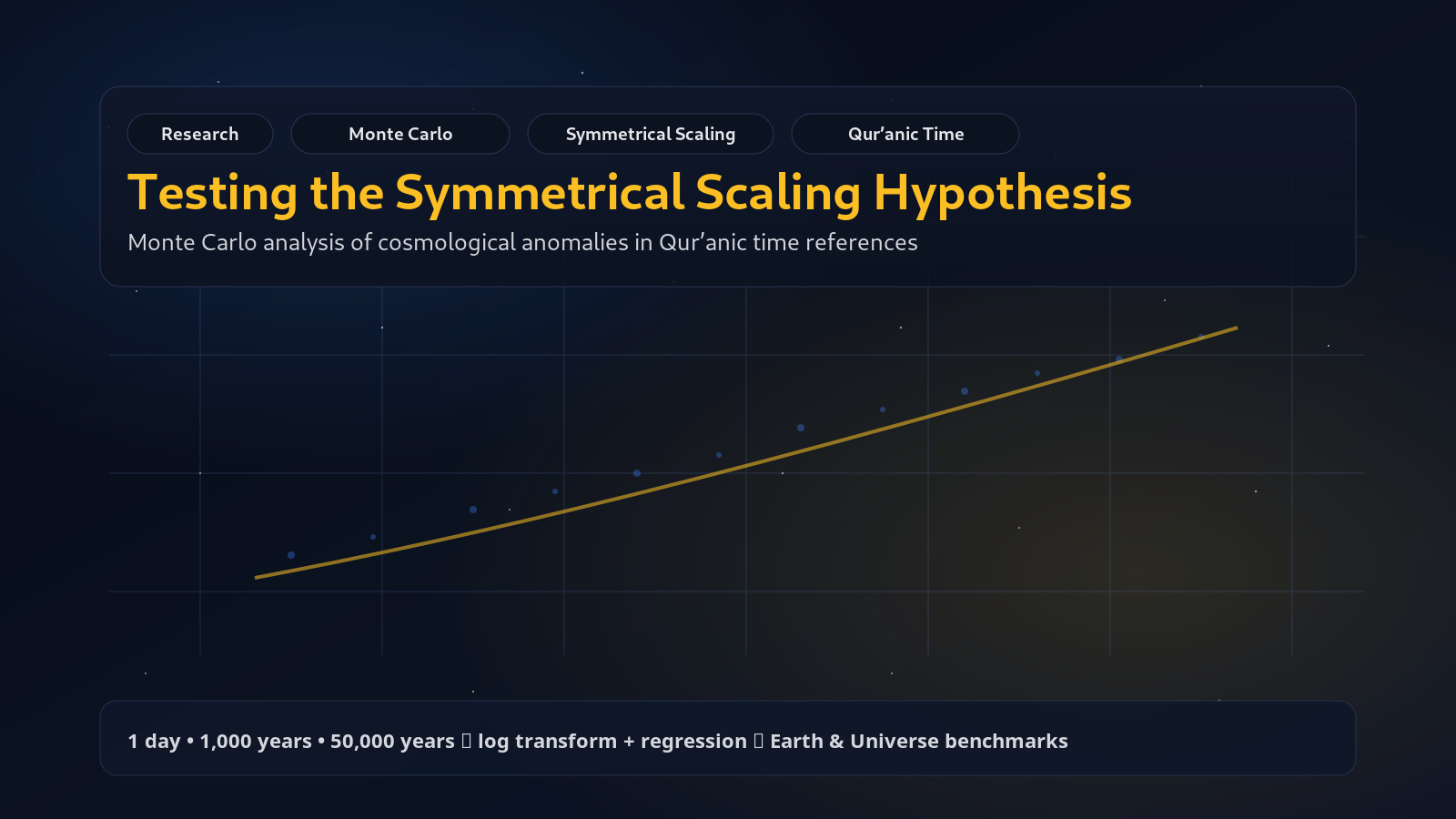Select 'Earth & Universe benchmarks' text
Viewport: 1456px width, 819px height.
pos(918,742)
